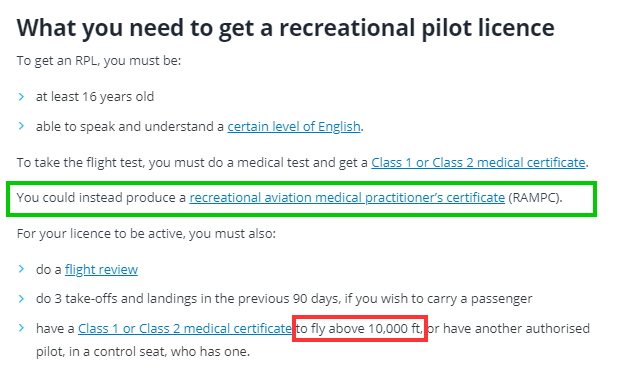Viewport: 636px width, 377px height.
Task: Click the chevron bullet beside 'able to speak and understand'
Action: (x=21, y=126)
